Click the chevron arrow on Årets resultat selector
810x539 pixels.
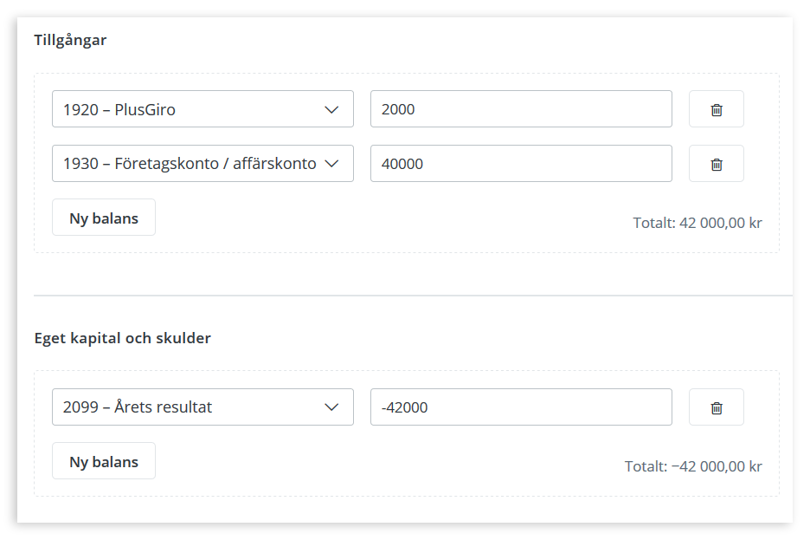332,407
